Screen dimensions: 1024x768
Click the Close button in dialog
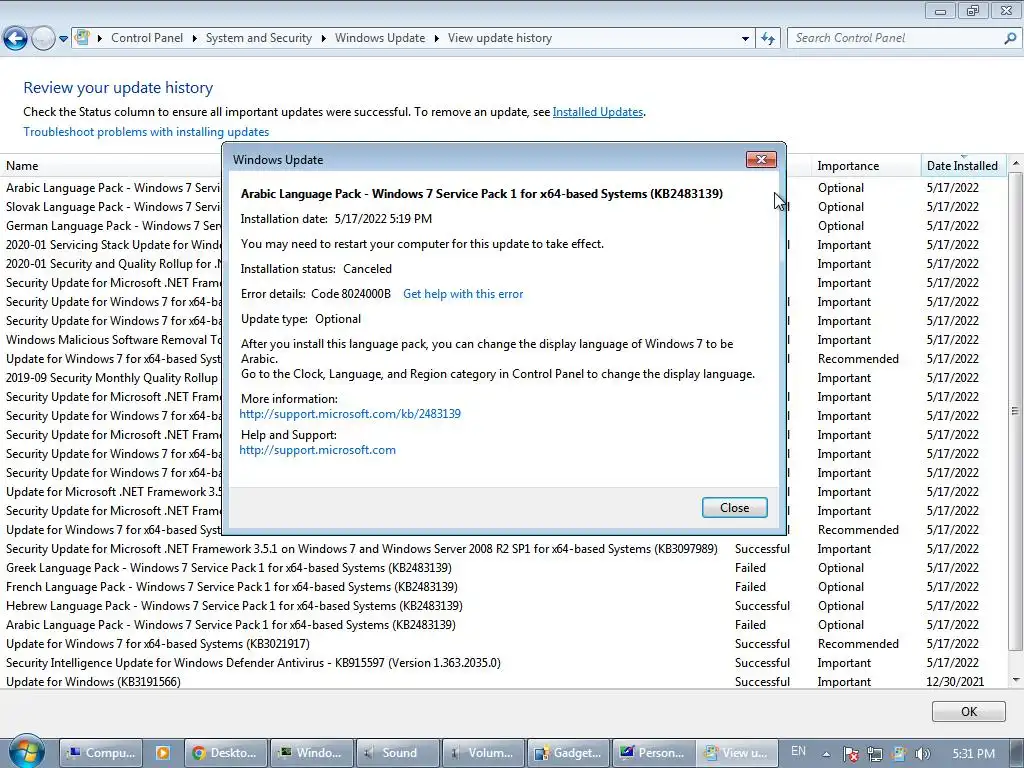pyautogui.click(x=735, y=507)
